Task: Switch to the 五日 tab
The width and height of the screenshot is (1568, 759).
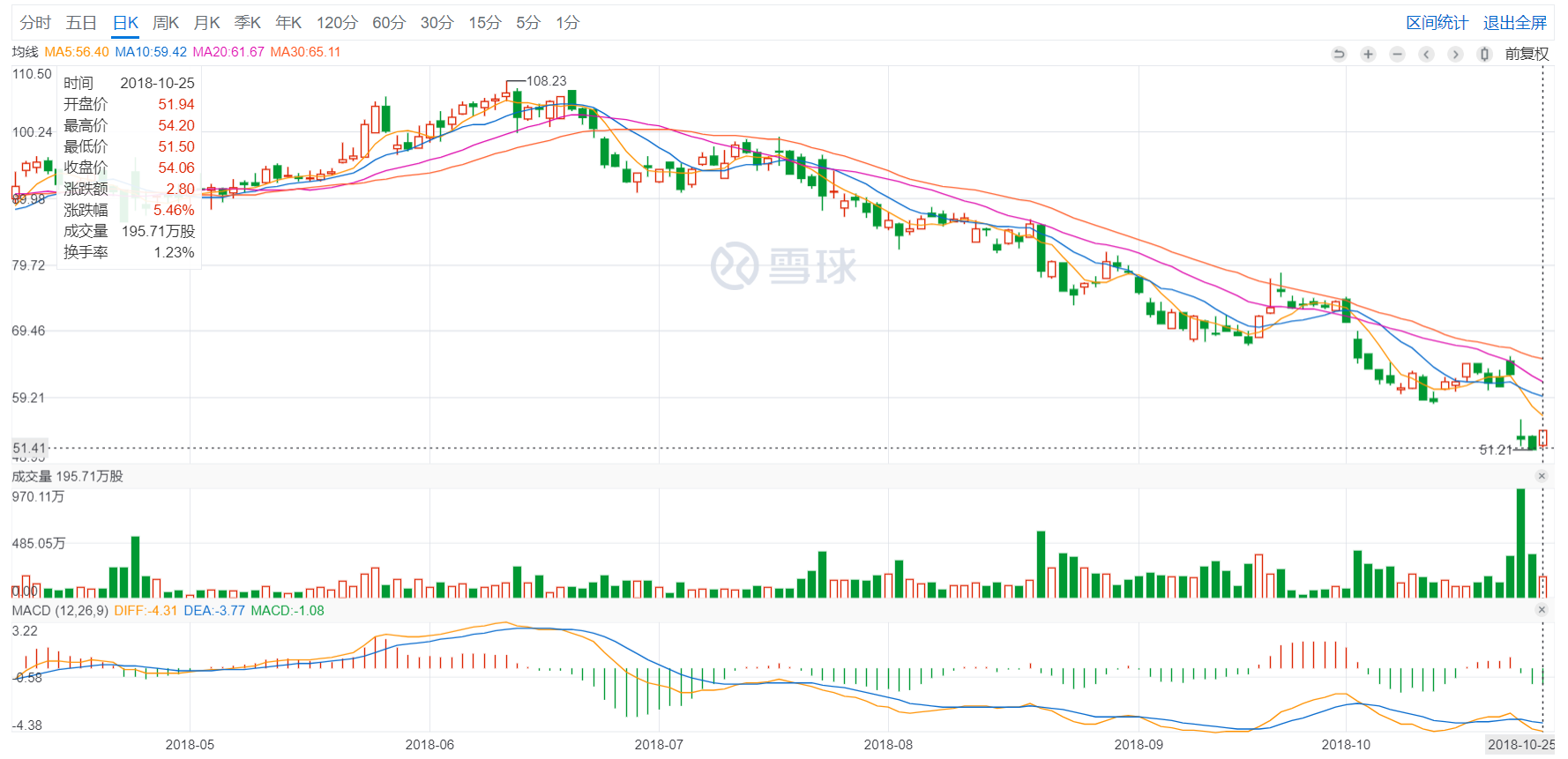Action: coord(81,23)
